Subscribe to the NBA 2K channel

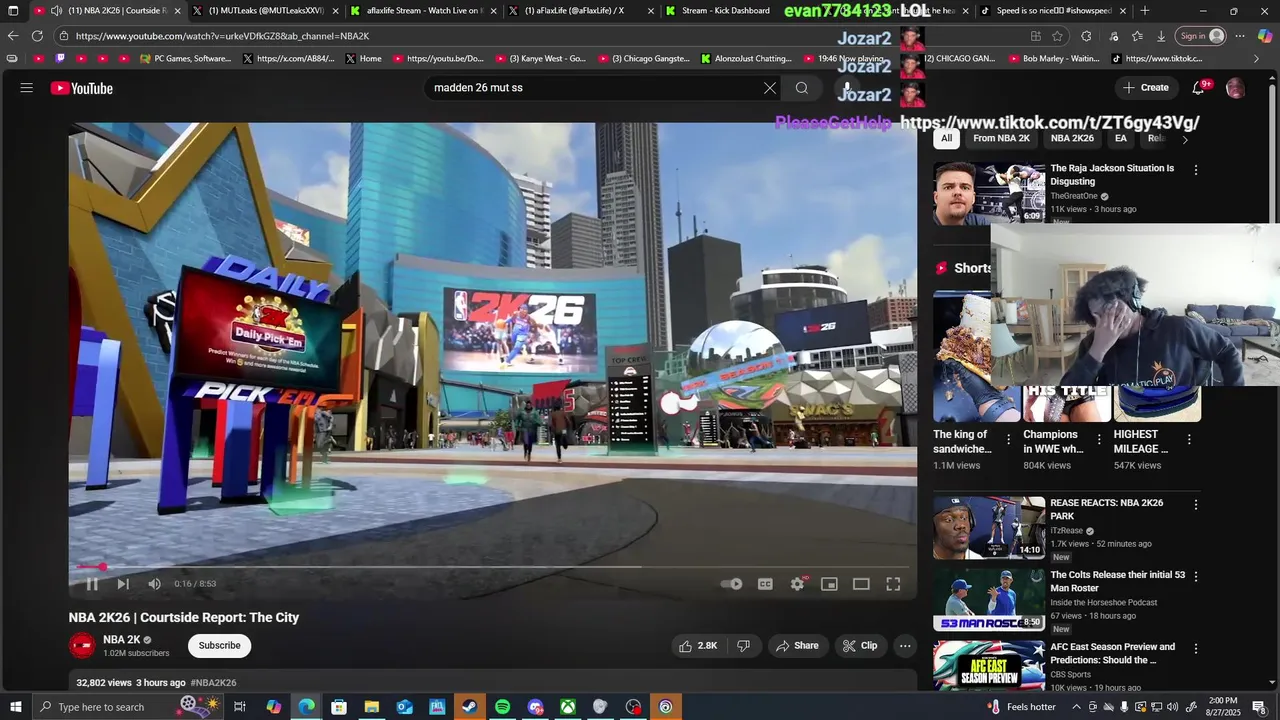pos(219,646)
